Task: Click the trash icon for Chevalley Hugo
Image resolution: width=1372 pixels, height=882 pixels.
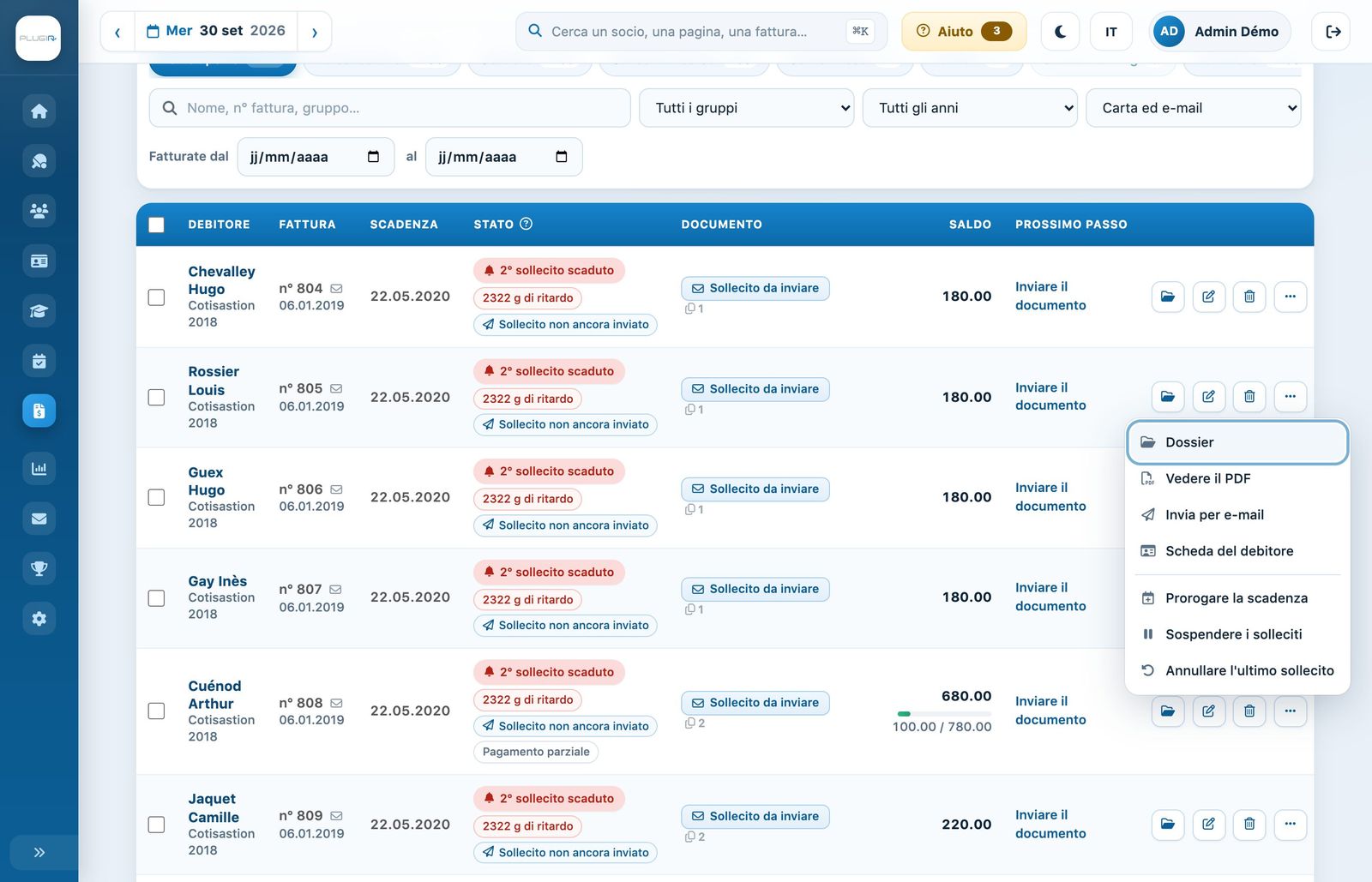Action: point(1249,297)
